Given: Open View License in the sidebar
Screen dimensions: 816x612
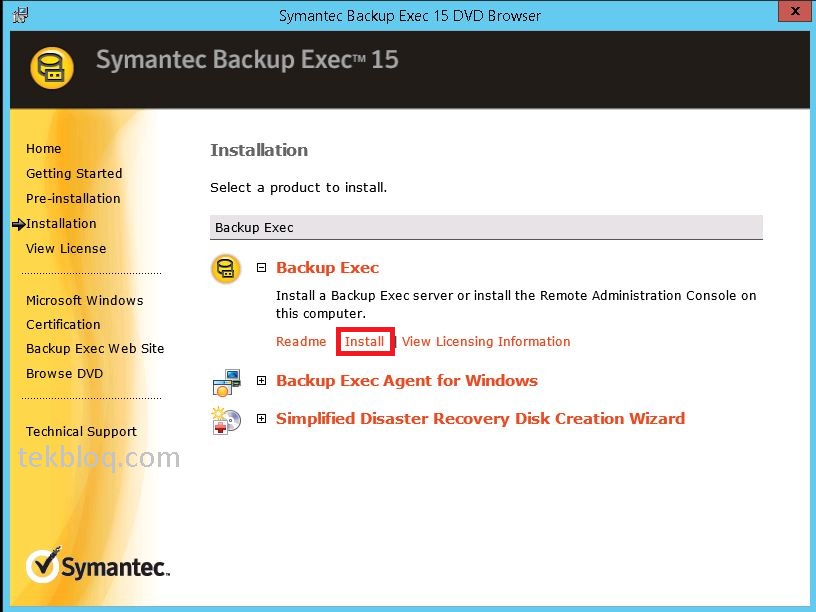Looking at the screenshot, I should (x=66, y=249).
